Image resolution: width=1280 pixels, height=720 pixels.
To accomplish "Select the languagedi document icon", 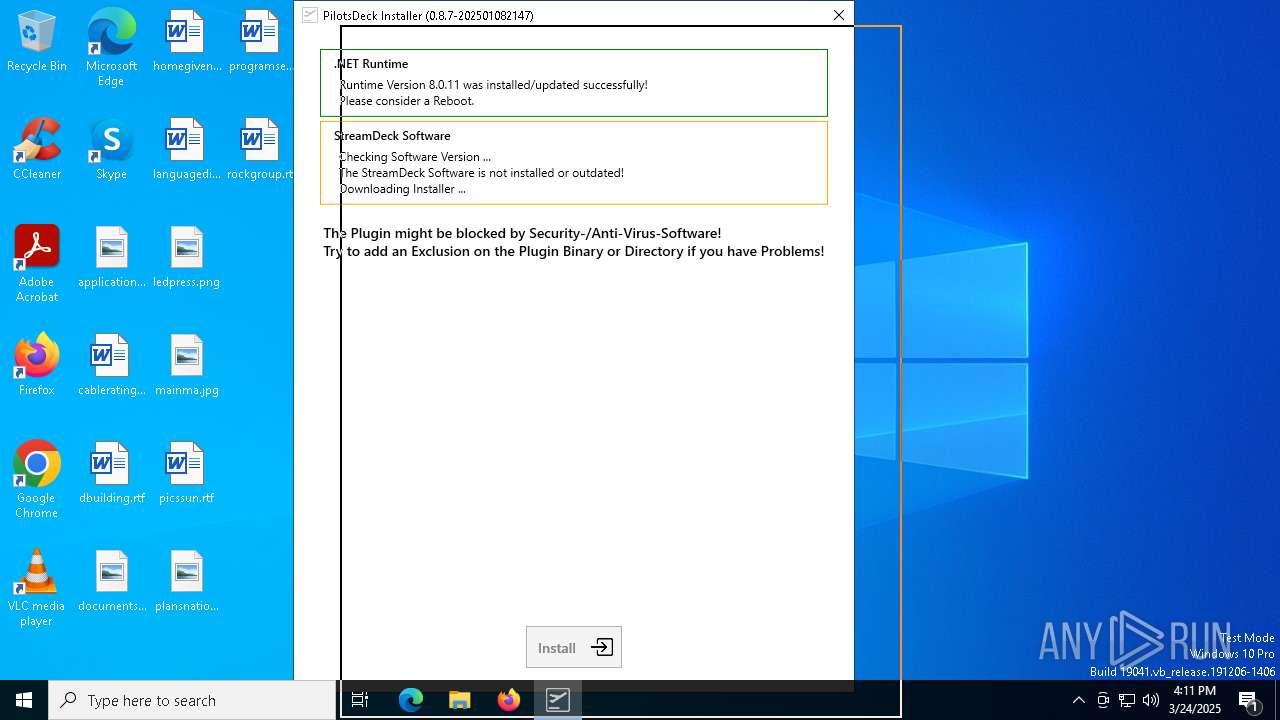I will (187, 150).
